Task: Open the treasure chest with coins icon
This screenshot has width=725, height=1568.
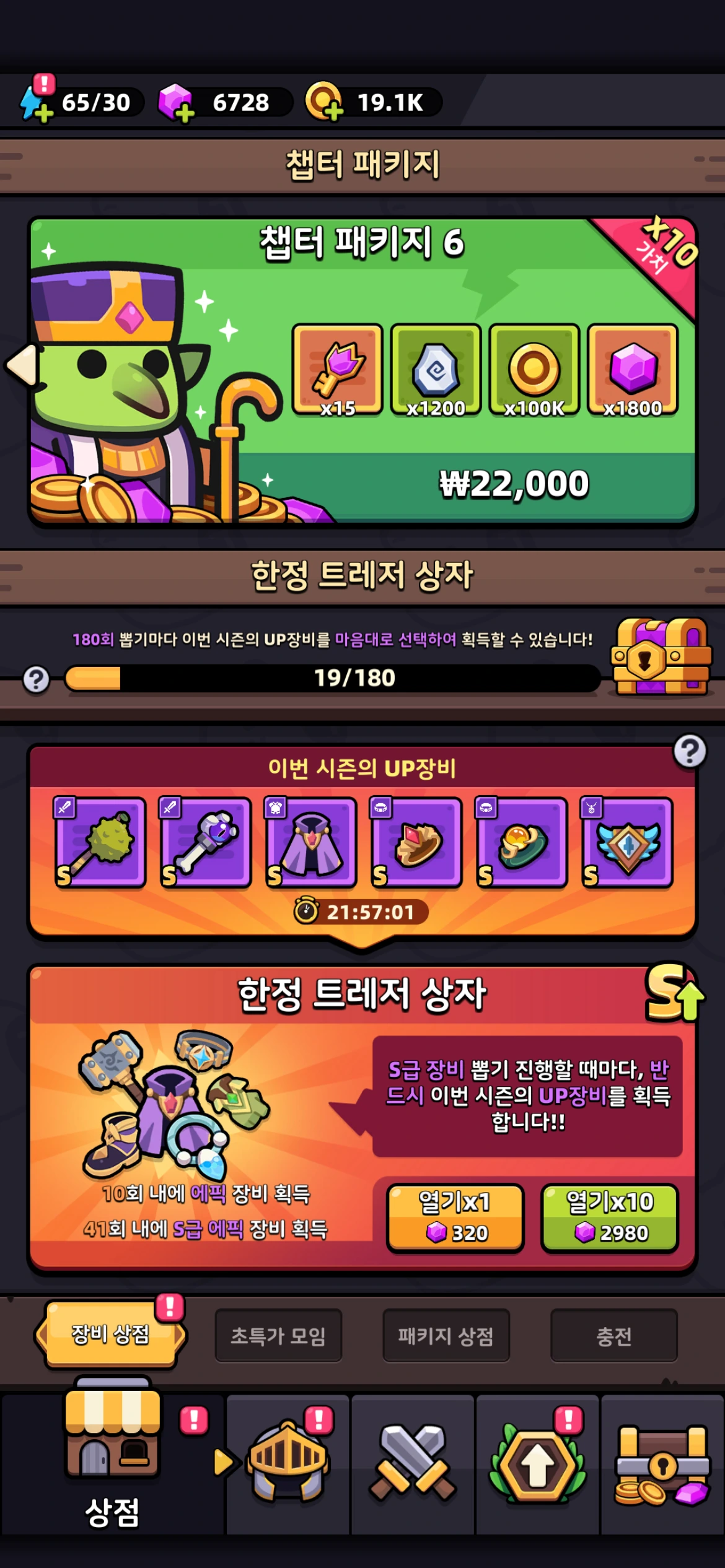Action: coord(662,1465)
